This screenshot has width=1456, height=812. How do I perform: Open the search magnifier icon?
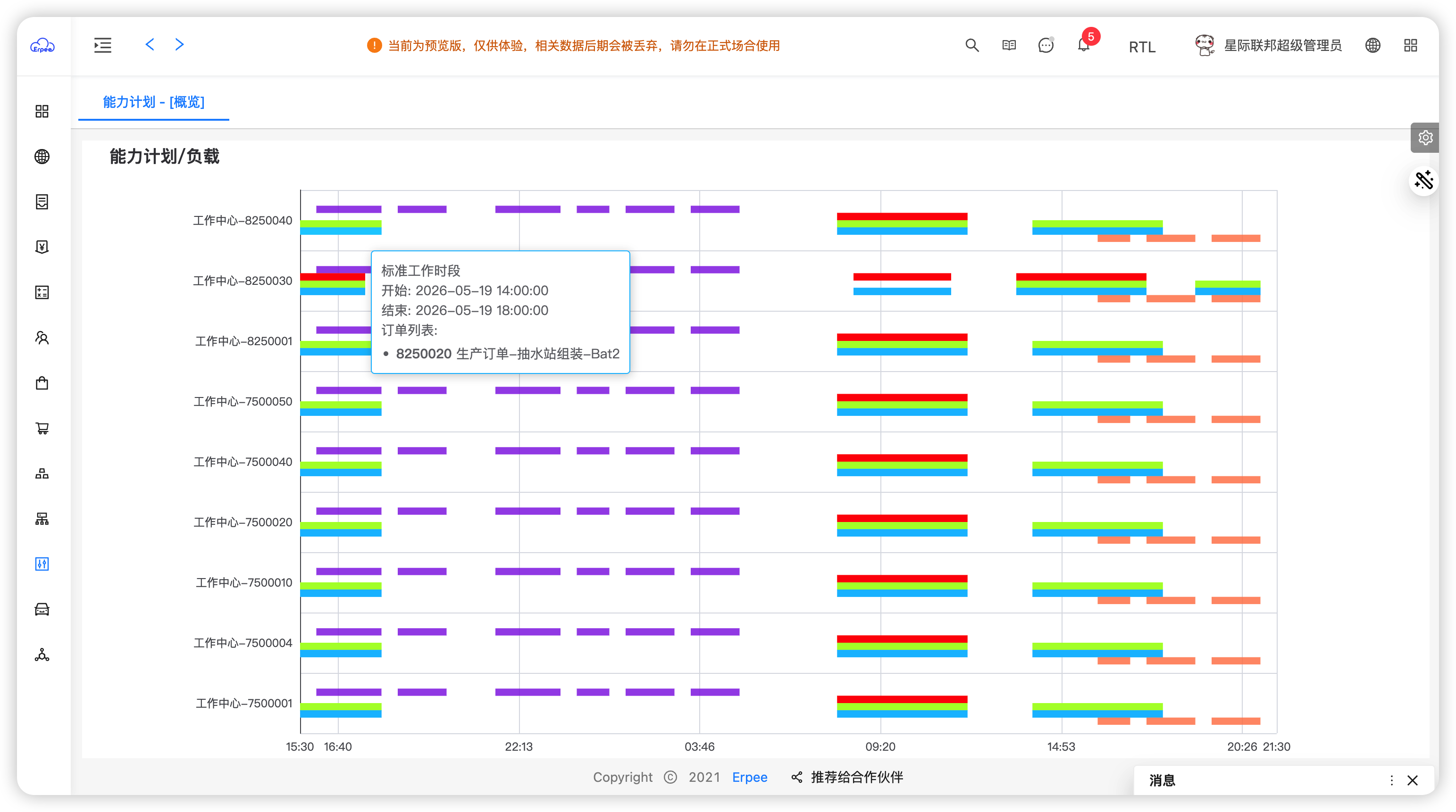(x=971, y=45)
